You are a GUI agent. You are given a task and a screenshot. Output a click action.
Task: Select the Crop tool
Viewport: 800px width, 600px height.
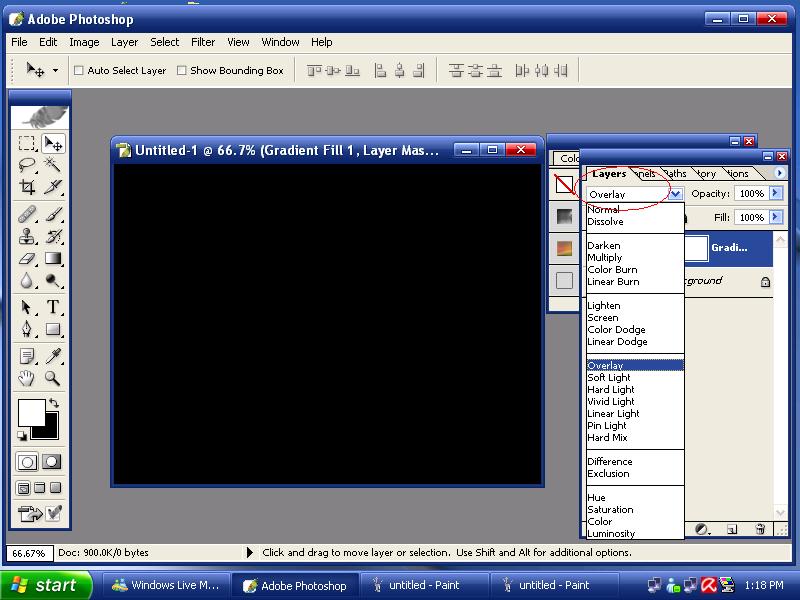pos(28,187)
